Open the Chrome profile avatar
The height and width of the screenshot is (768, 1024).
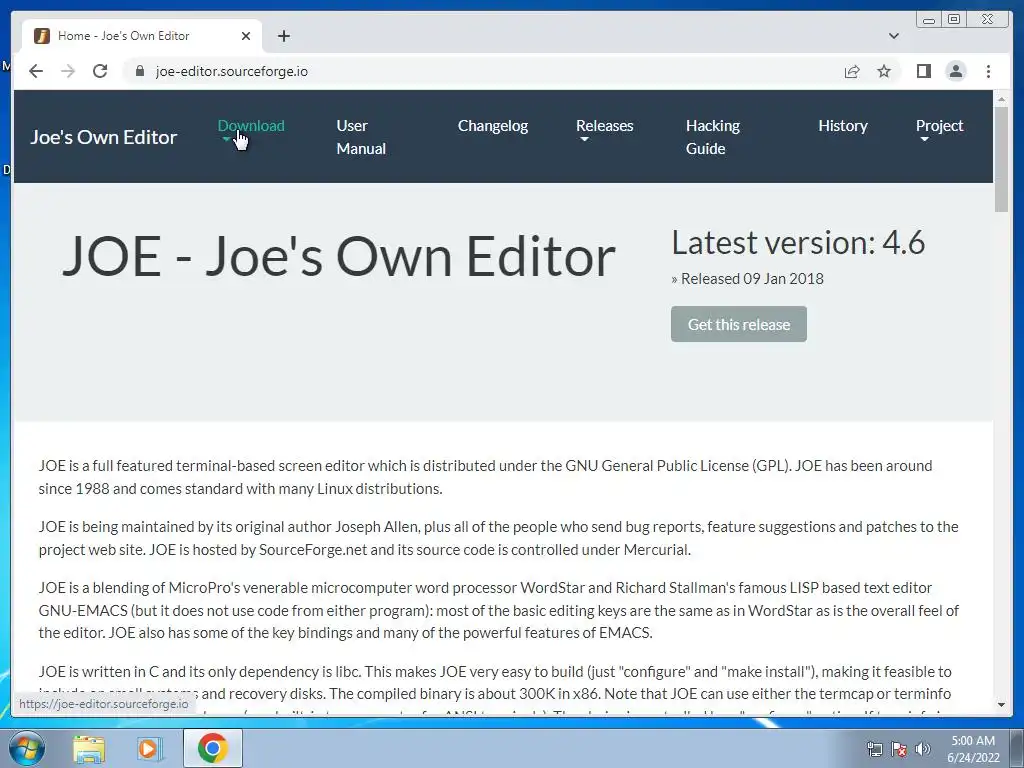pyautogui.click(x=955, y=71)
